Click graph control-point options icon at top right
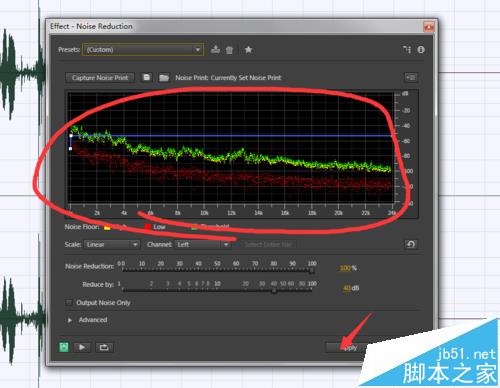This screenshot has height=388, width=500. pos(411,77)
